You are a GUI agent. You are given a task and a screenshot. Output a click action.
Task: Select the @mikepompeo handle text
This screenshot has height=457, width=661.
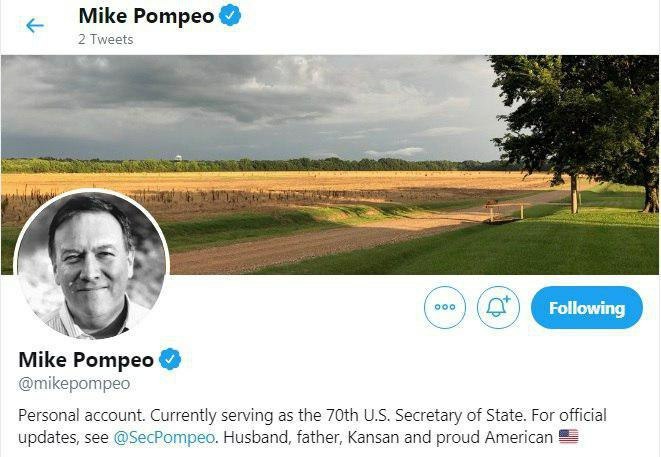pos(75,383)
